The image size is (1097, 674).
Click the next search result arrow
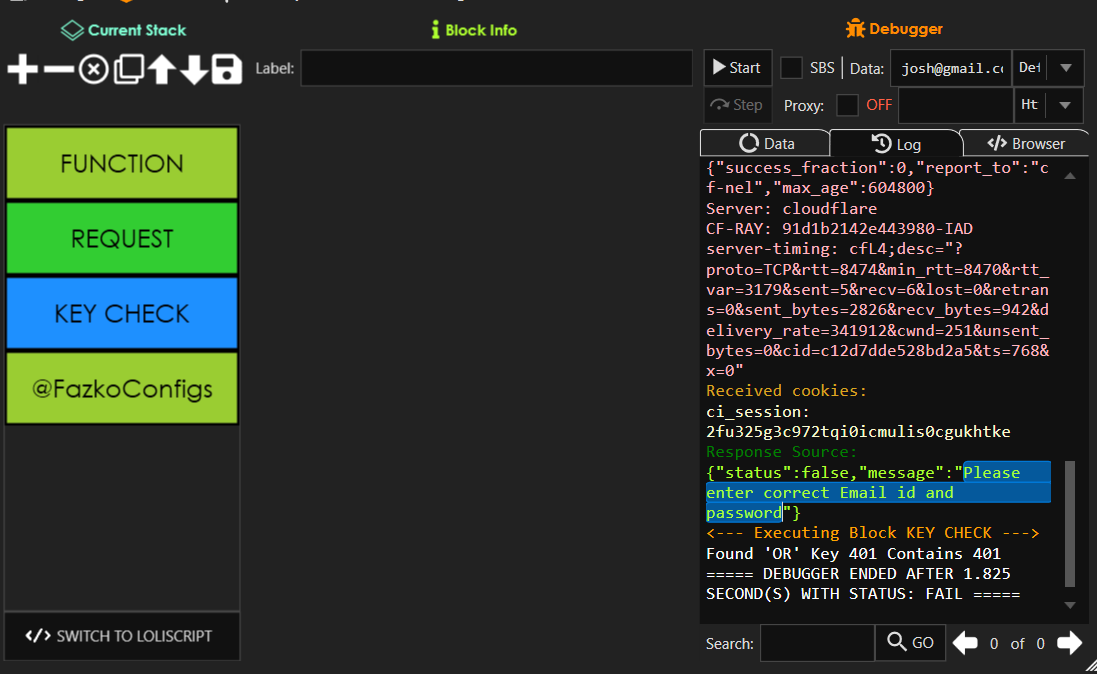coord(1069,643)
